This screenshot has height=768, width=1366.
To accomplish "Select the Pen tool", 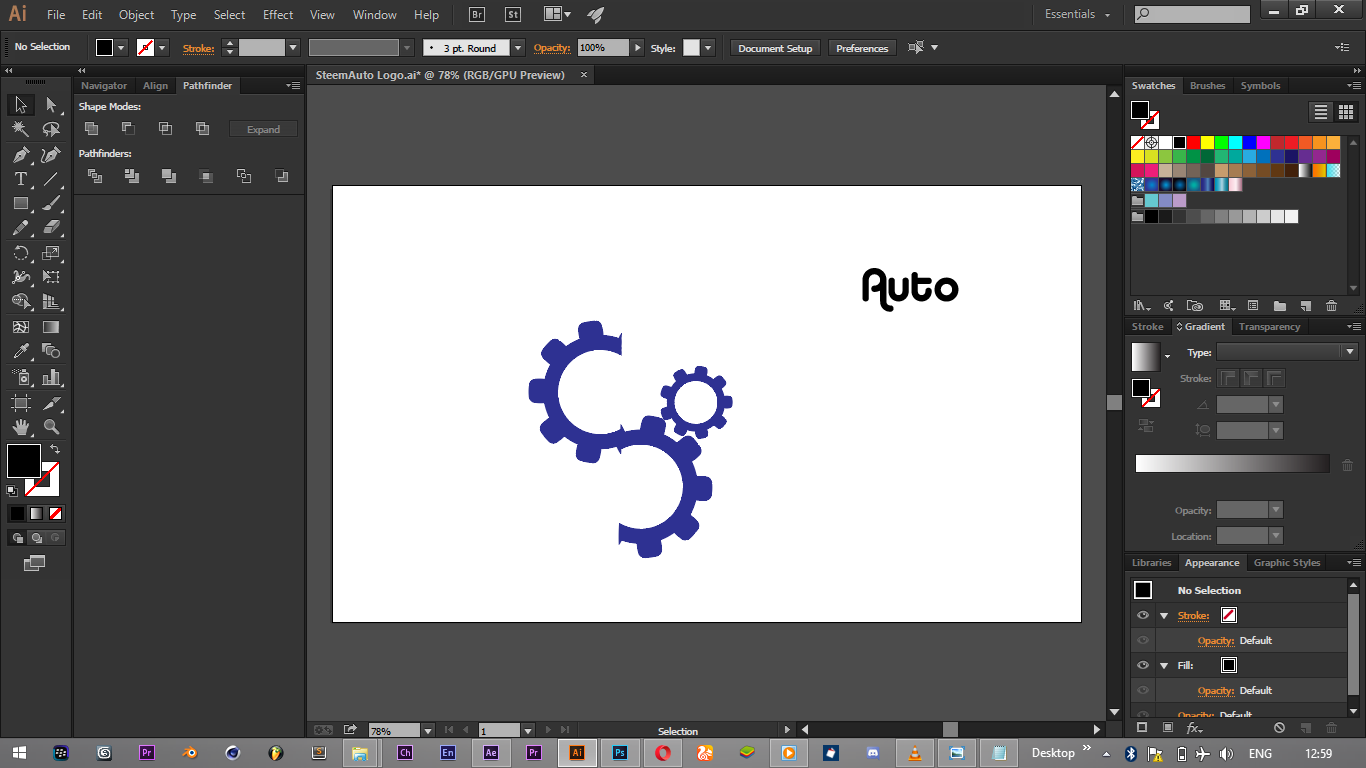I will coord(20,154).
